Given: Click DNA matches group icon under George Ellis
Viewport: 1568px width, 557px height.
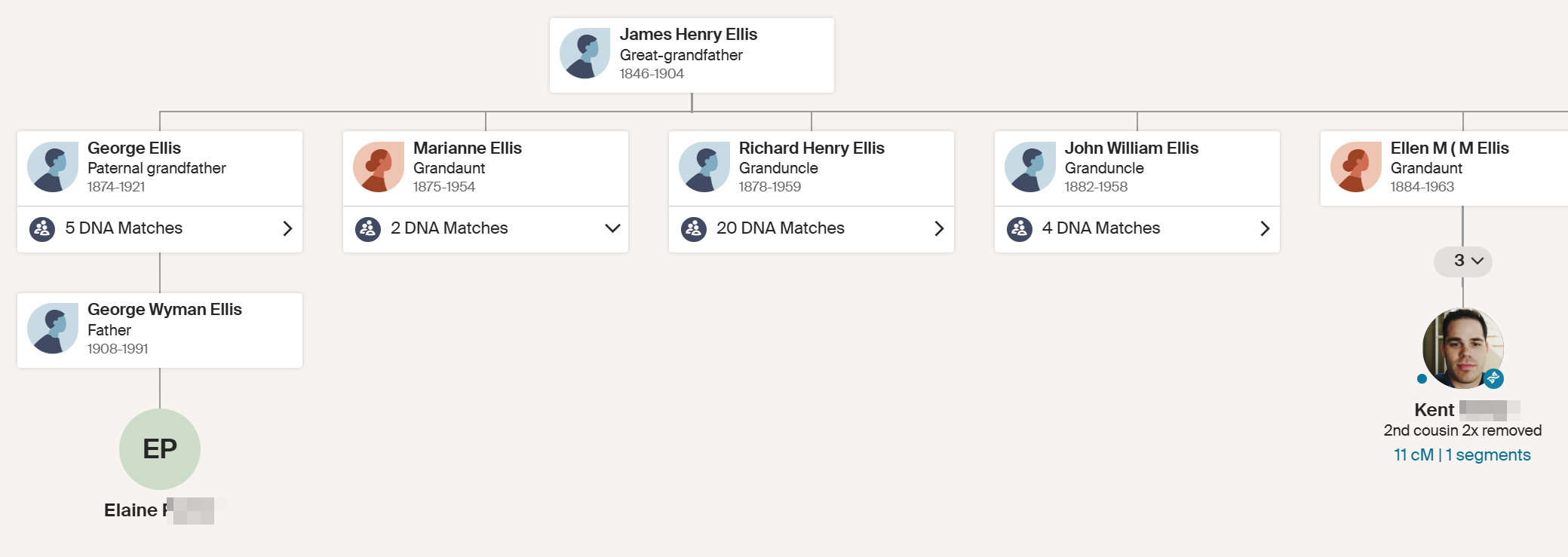Looking at the screenshot, I should (42, 228).
